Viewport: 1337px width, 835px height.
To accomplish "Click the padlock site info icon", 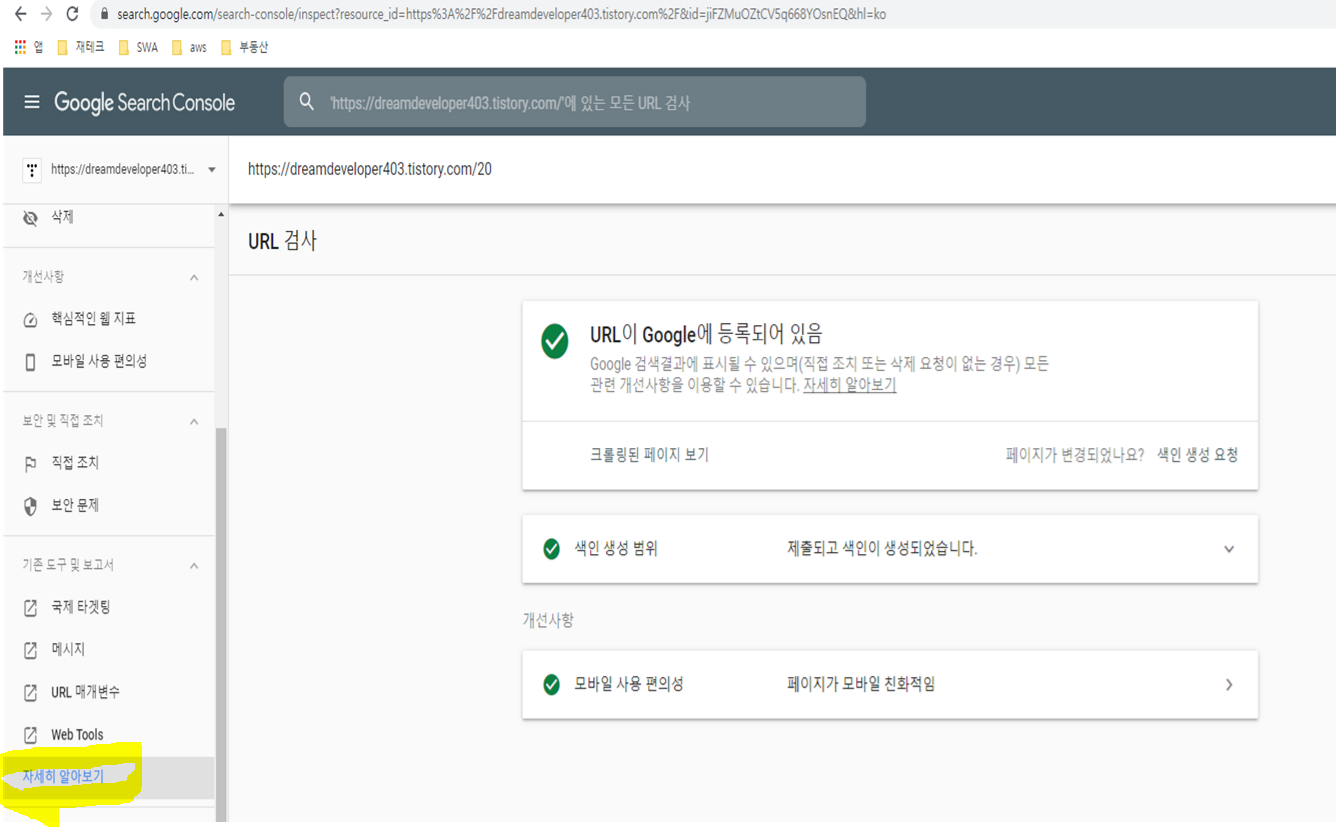I will [104, 15].
